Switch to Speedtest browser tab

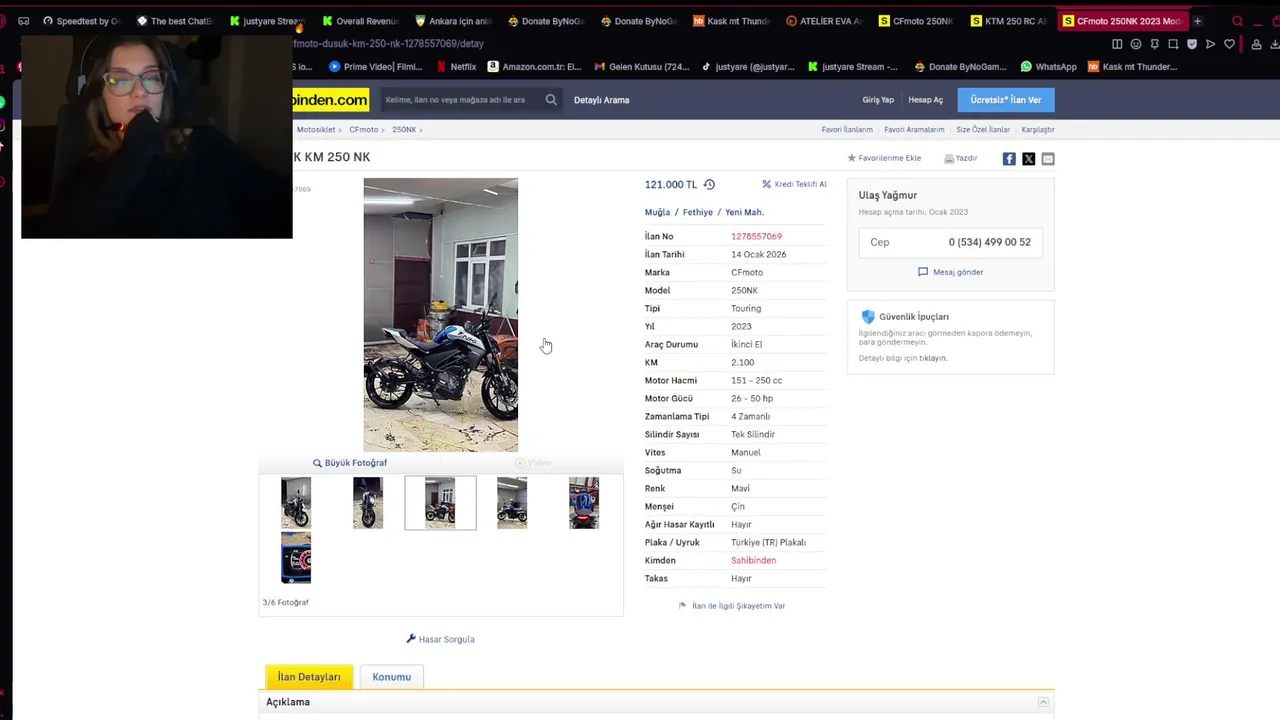(81, 21)
